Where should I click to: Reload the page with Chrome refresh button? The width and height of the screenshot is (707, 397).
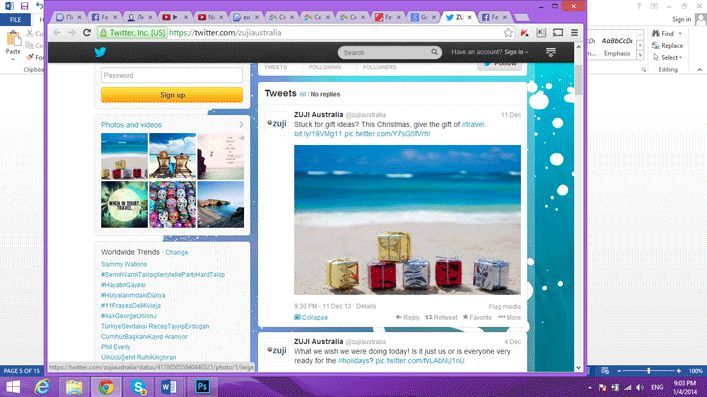pyautogui.click(x=87, y=32)
